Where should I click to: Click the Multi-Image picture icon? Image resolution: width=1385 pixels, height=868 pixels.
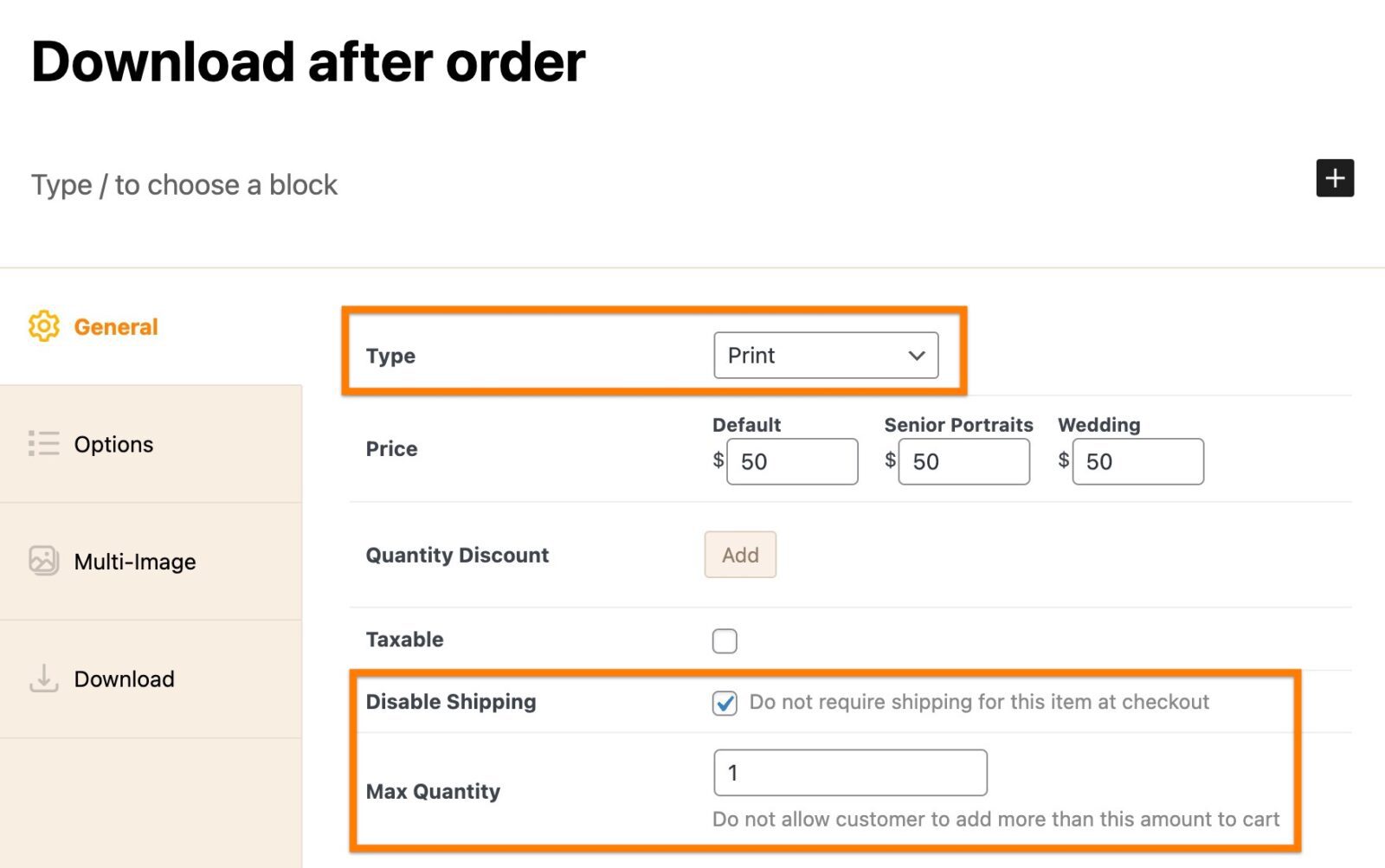tap(44, 561)
